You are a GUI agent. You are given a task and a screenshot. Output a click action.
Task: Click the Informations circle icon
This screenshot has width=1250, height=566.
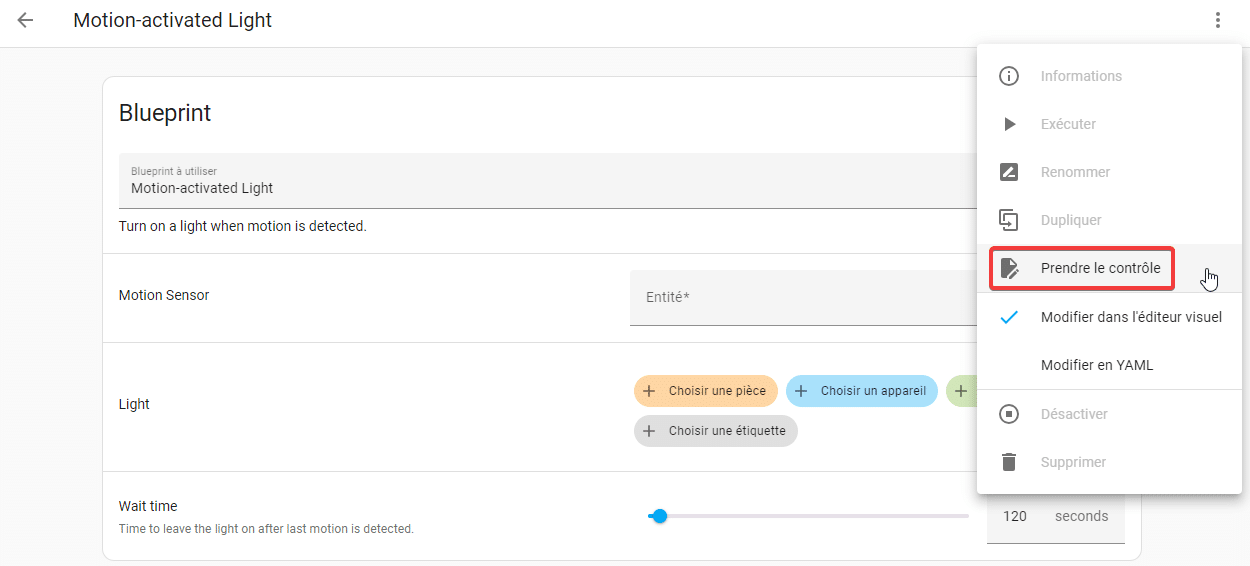pyautogui.click(x=1009, y=76)
